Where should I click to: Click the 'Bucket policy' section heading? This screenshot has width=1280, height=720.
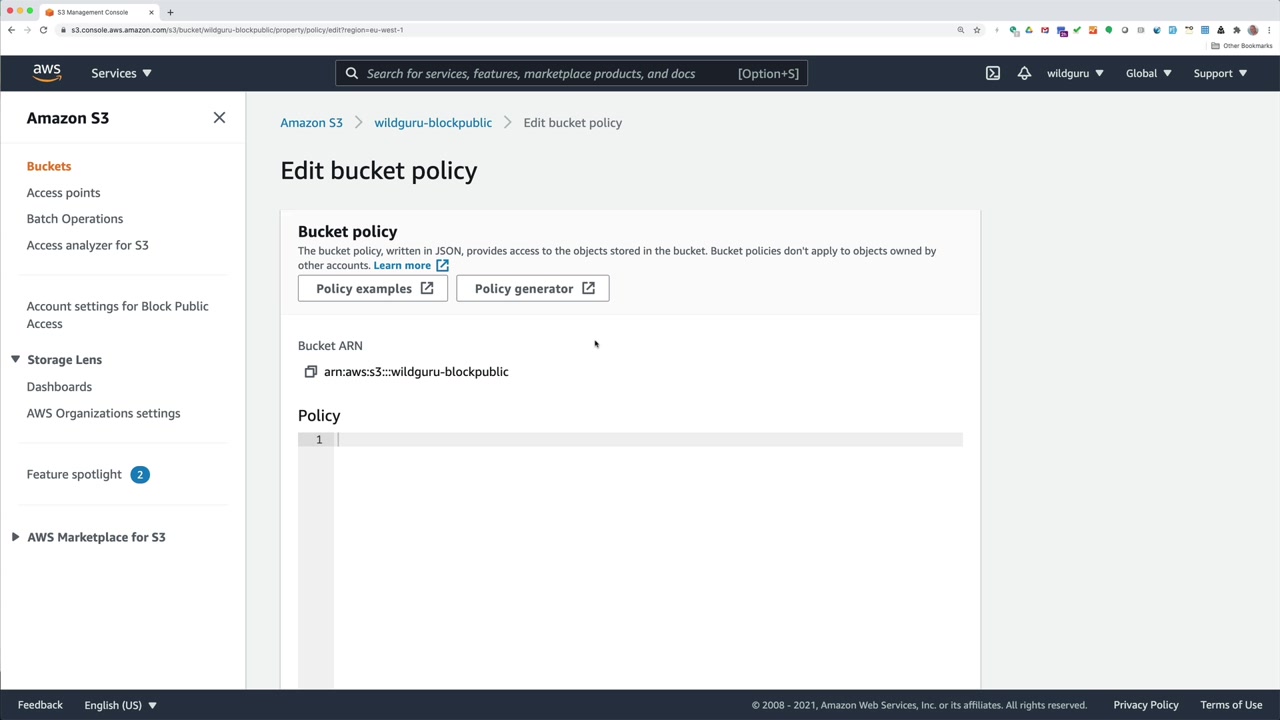347,232
